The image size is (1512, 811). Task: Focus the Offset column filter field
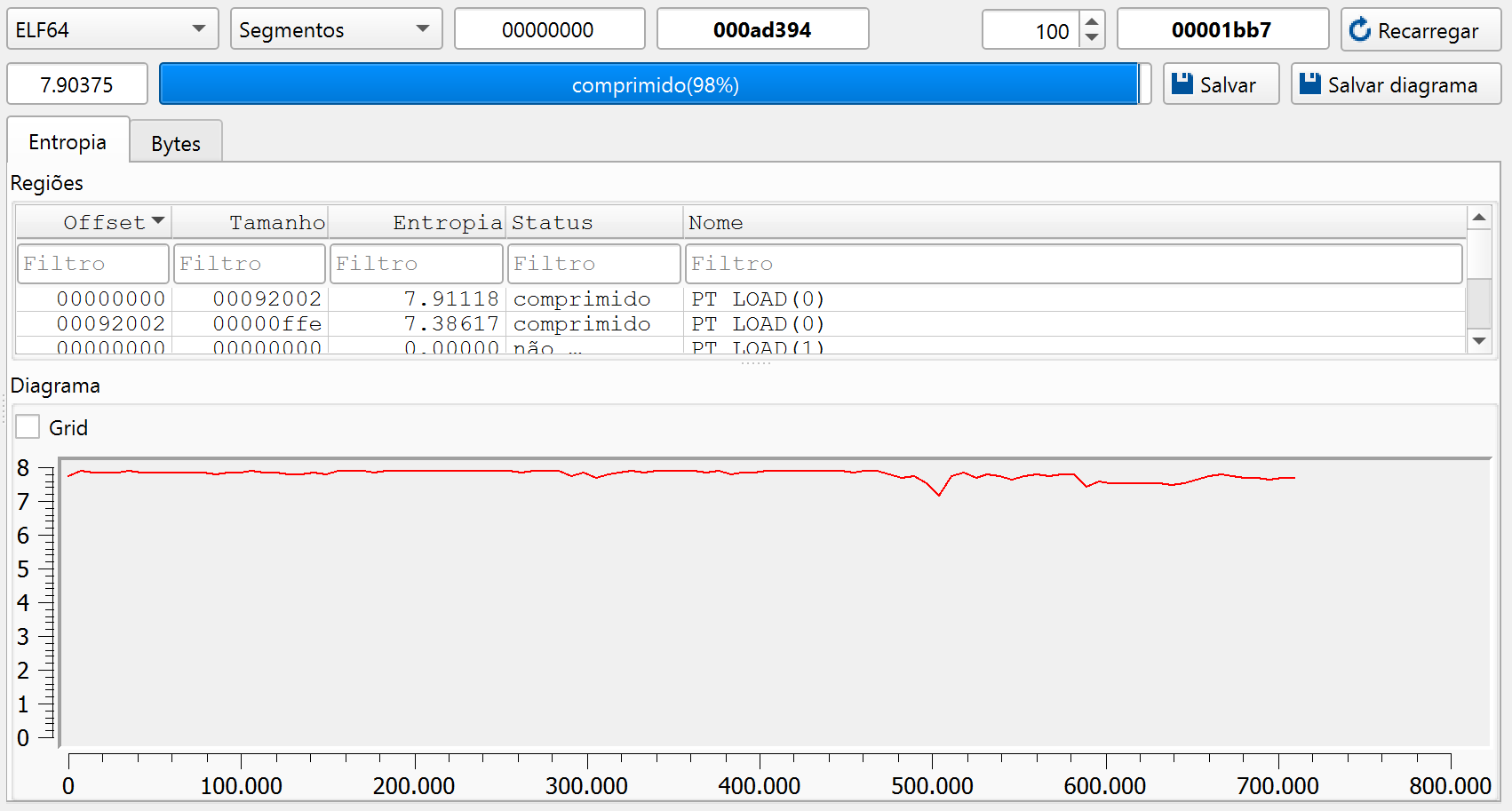pos(92,264)
